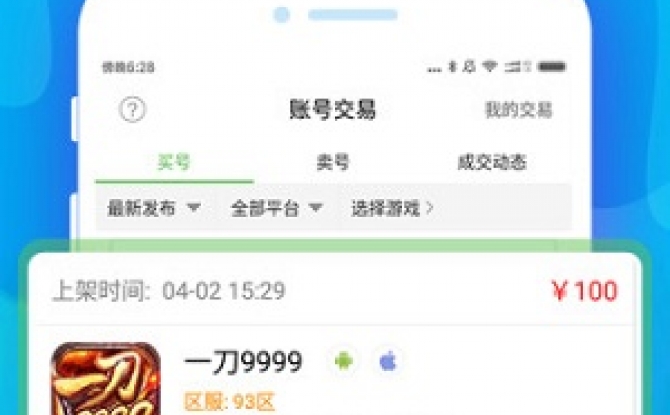Click the 账号交易 page title
This screenshot has width=670, height=415.
[332, 109]
